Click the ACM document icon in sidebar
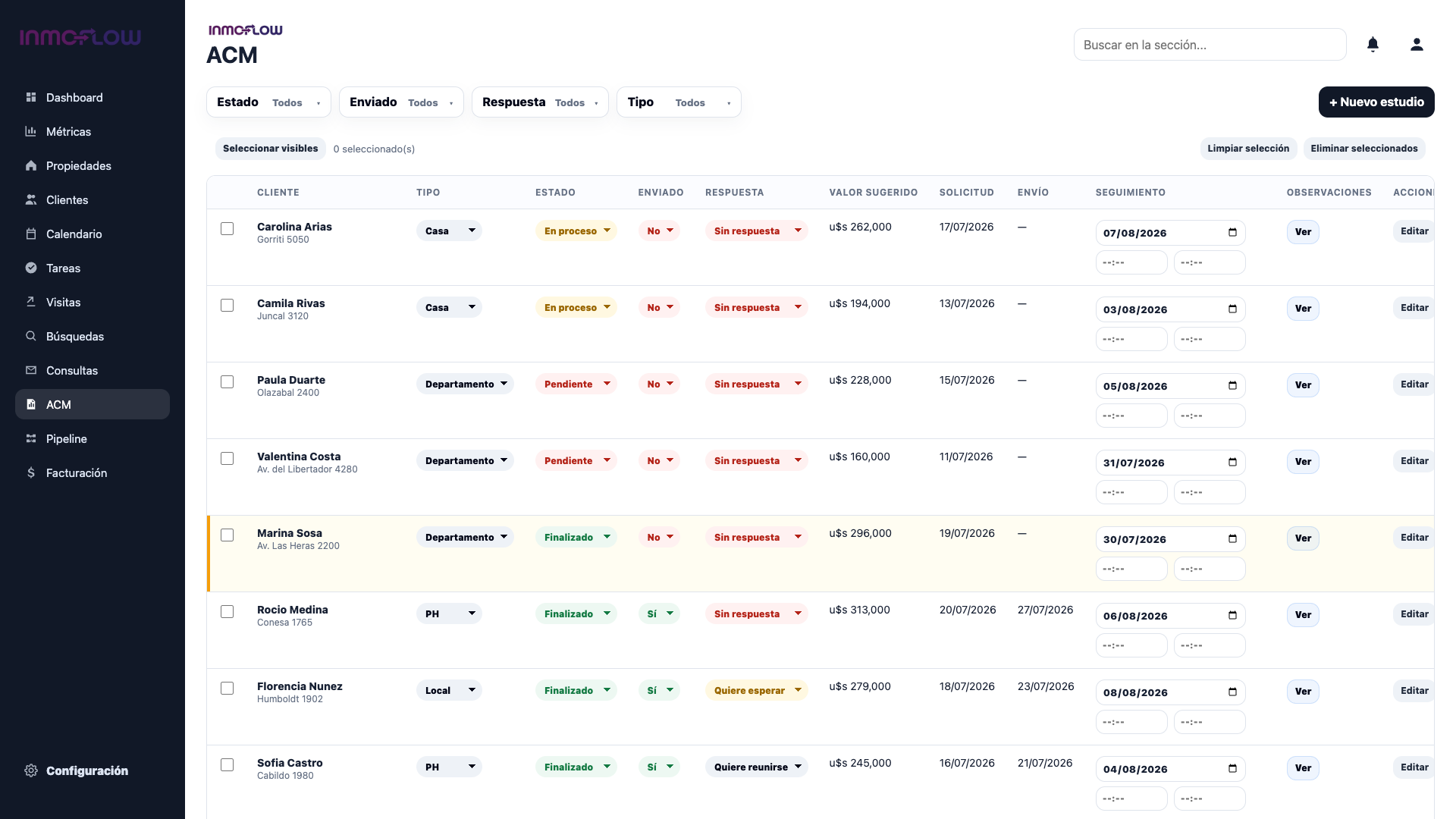This screenshot has width=1456, height=819. tap(31, 404)
